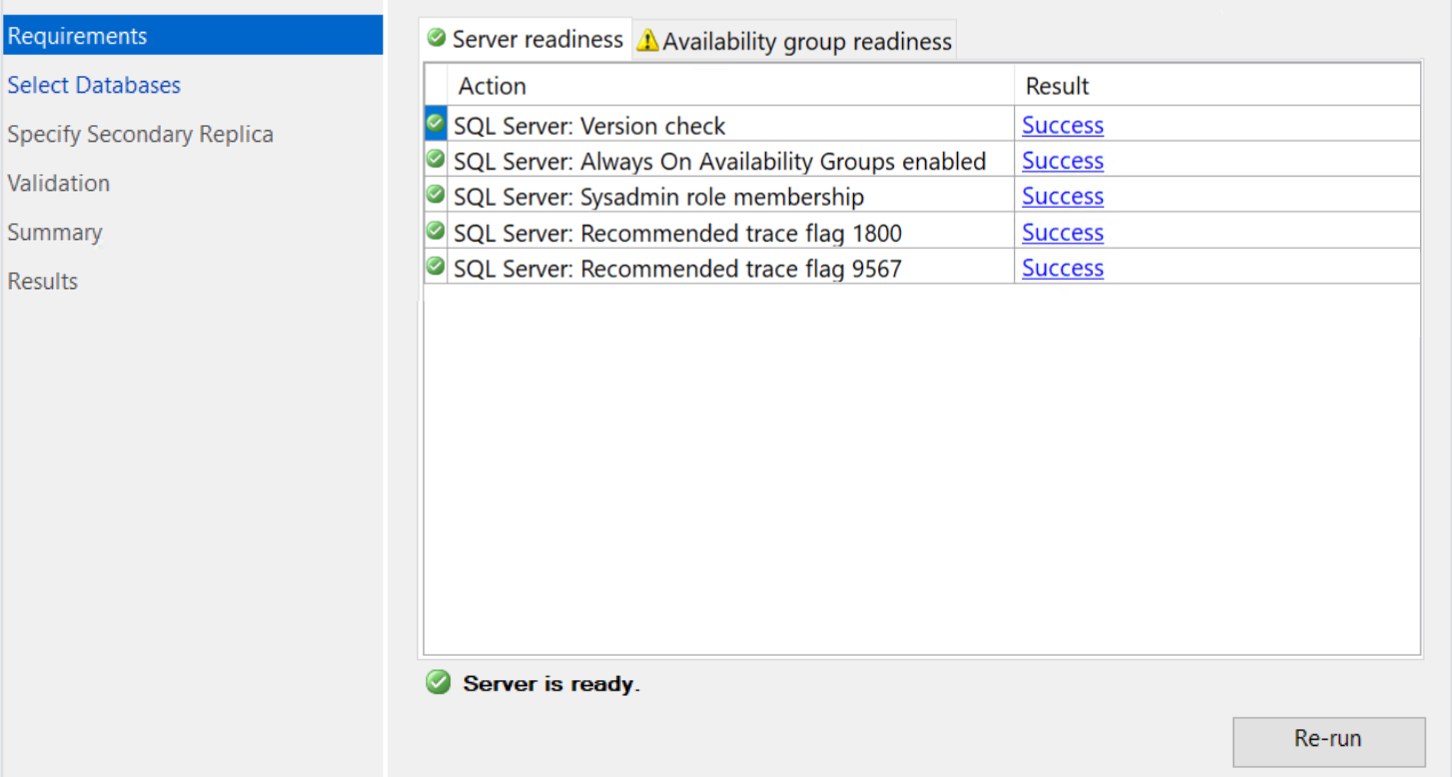1452x777 pixels.
Task: Select 'SQL Server: Always On Availability Groups enabled' text
Action: [x=720, y=162]
